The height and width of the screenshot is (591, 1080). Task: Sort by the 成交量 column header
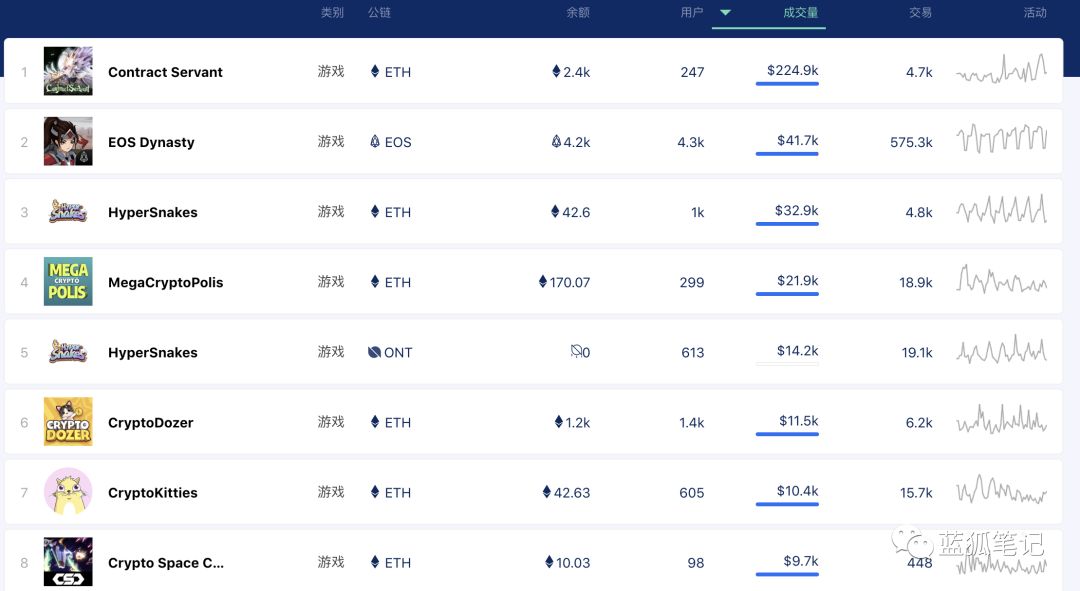click(x=800, y=13)
